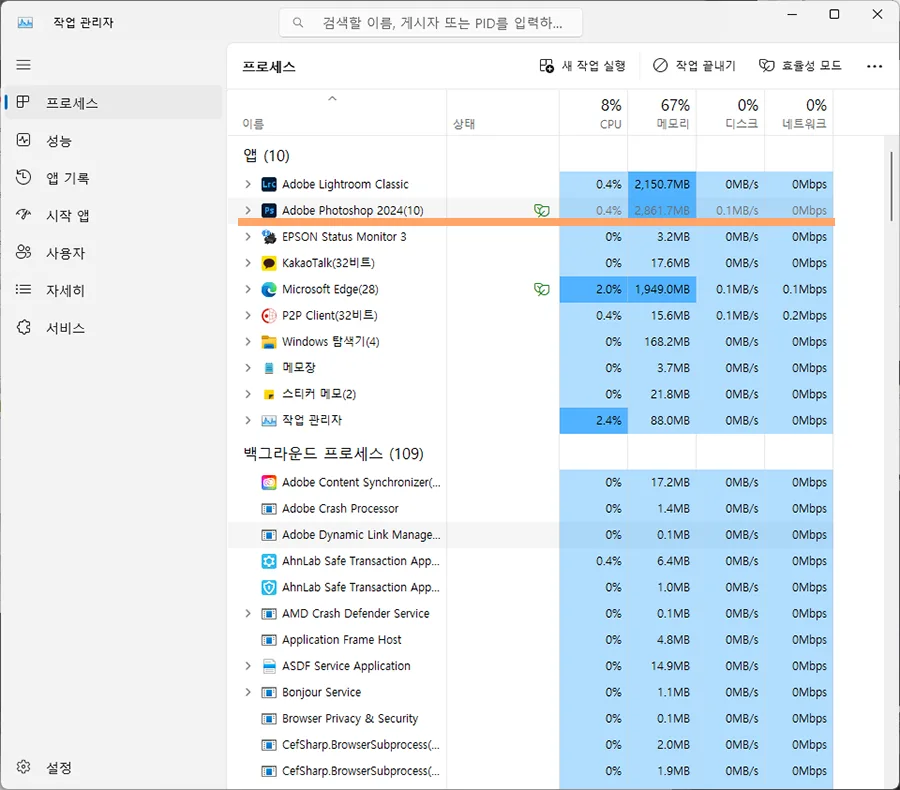Click the 작업 끝내기 button
Screen dimensions: 900x790
tap(696, 66)
